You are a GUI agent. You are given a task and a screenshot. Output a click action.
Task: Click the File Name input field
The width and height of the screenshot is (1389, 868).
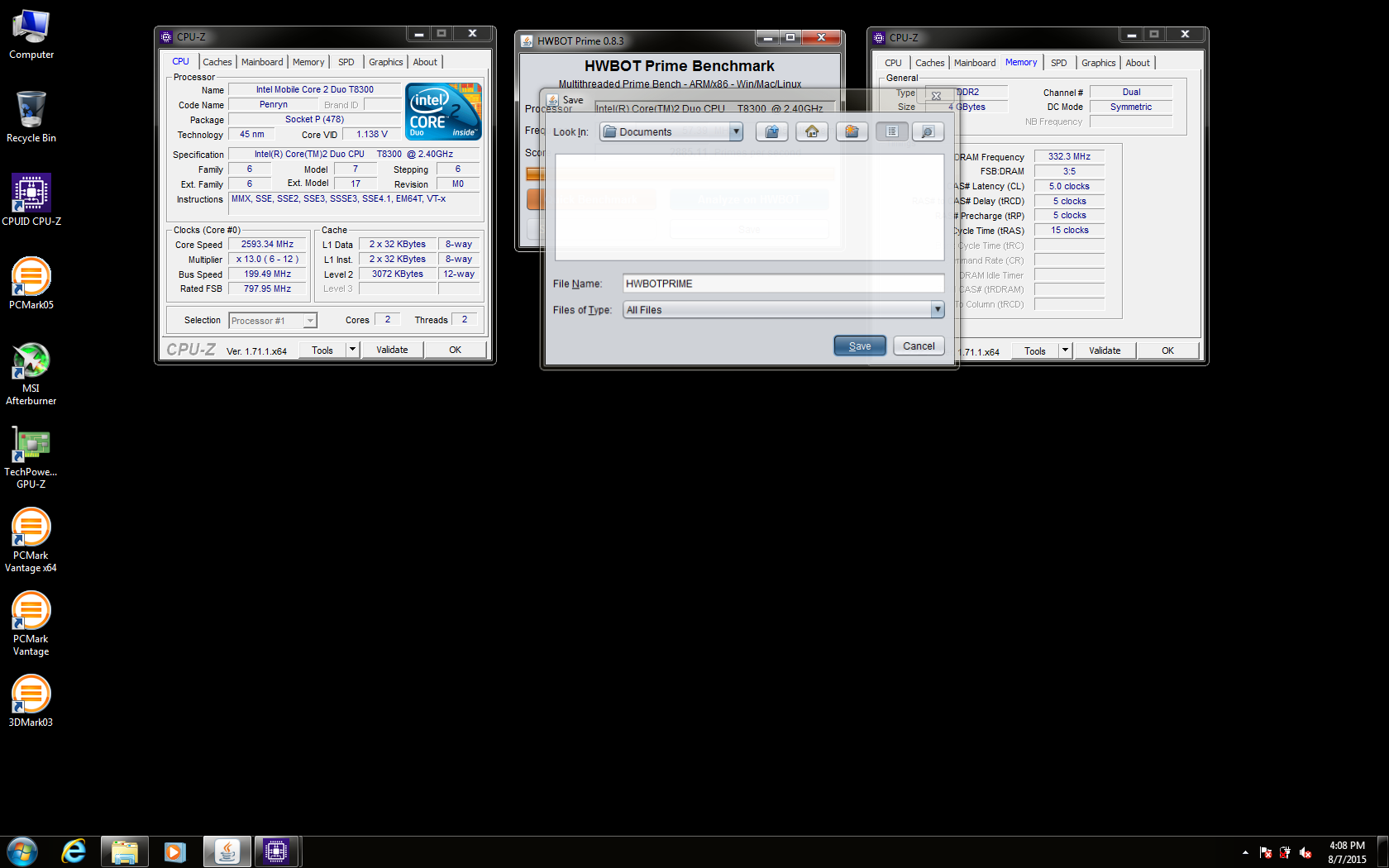pyautogui.click(x=783, y=284)
